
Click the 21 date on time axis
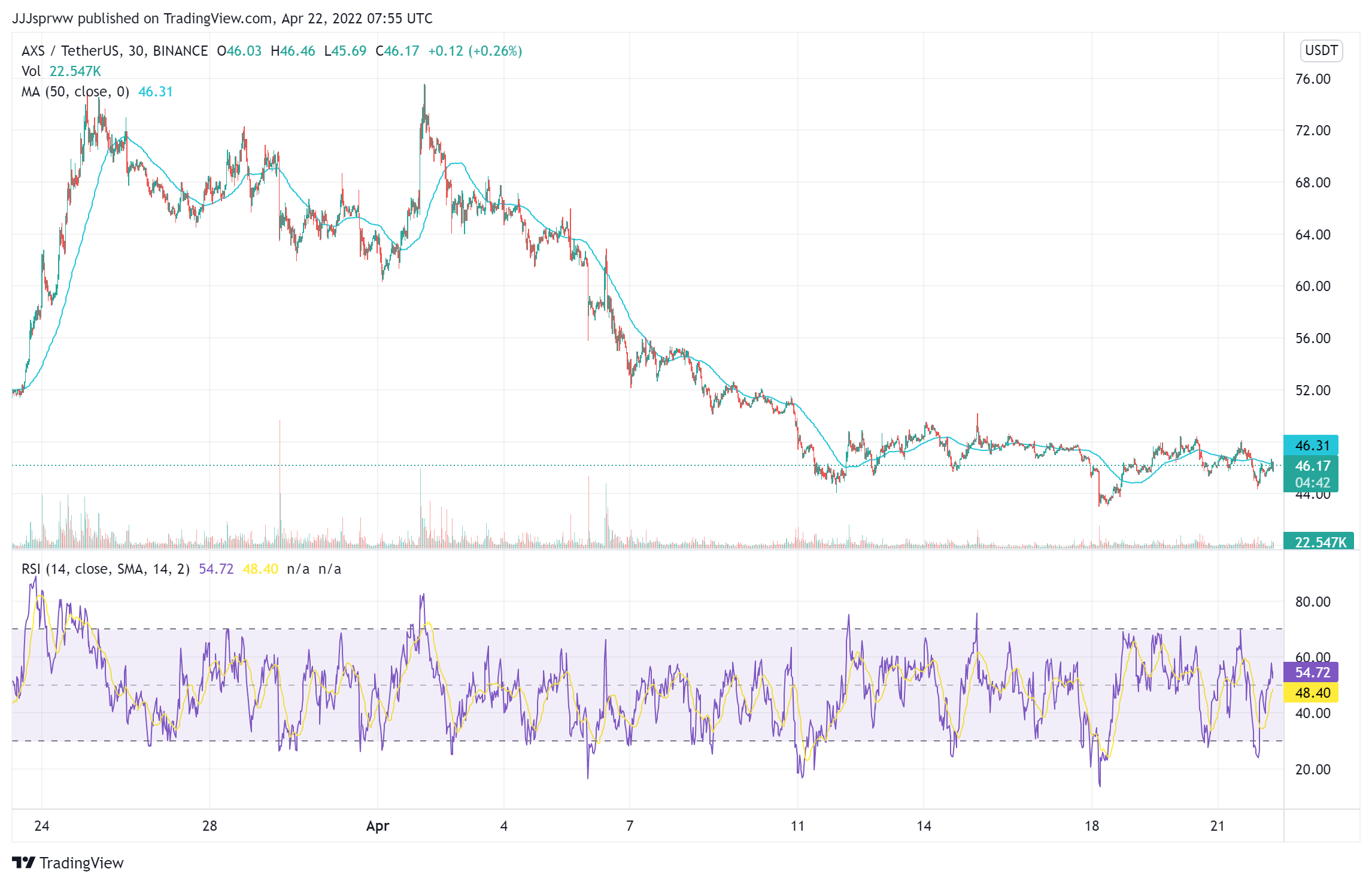click(x=1218, y=826)
